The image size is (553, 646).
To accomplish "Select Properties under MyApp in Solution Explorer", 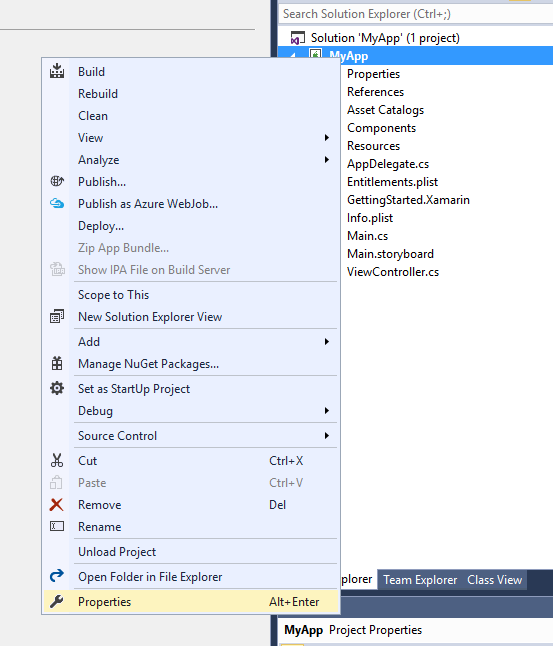I will (x=373, y=74).
